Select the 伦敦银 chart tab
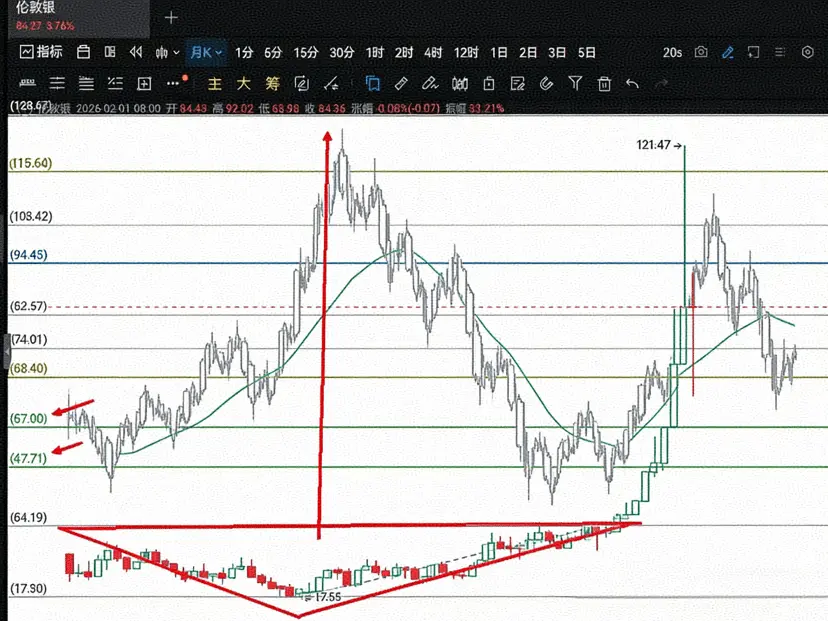This screenshot has width=828, height=621. (79, 17)
